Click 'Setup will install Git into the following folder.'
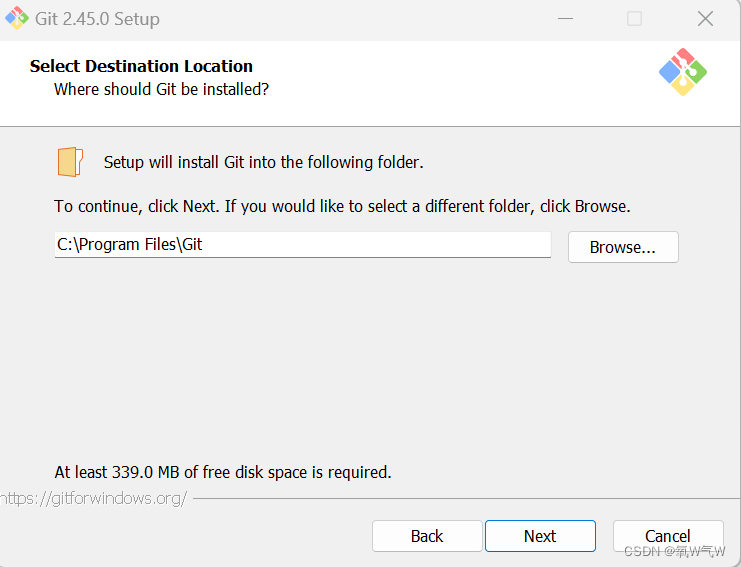The image size is (741, 567). (264, 162)
